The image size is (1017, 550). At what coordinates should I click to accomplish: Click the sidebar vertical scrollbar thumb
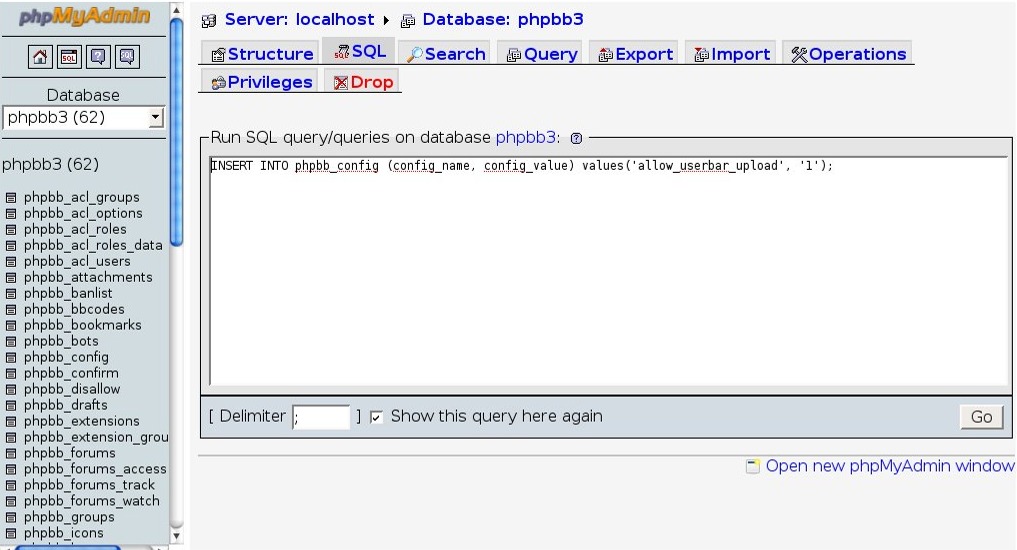coord(176,132)
